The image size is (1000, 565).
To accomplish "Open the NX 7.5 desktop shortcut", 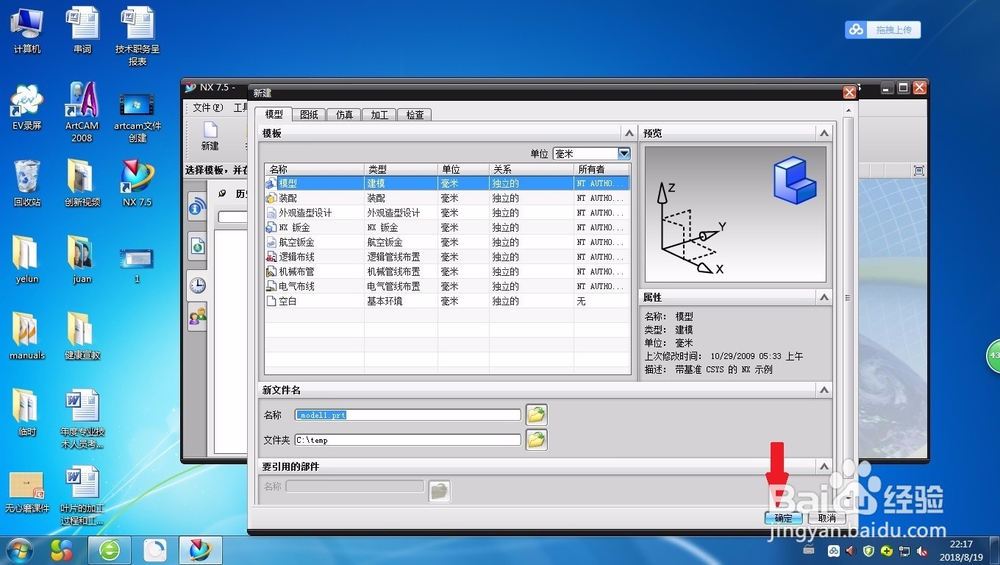I will (137, 182).
